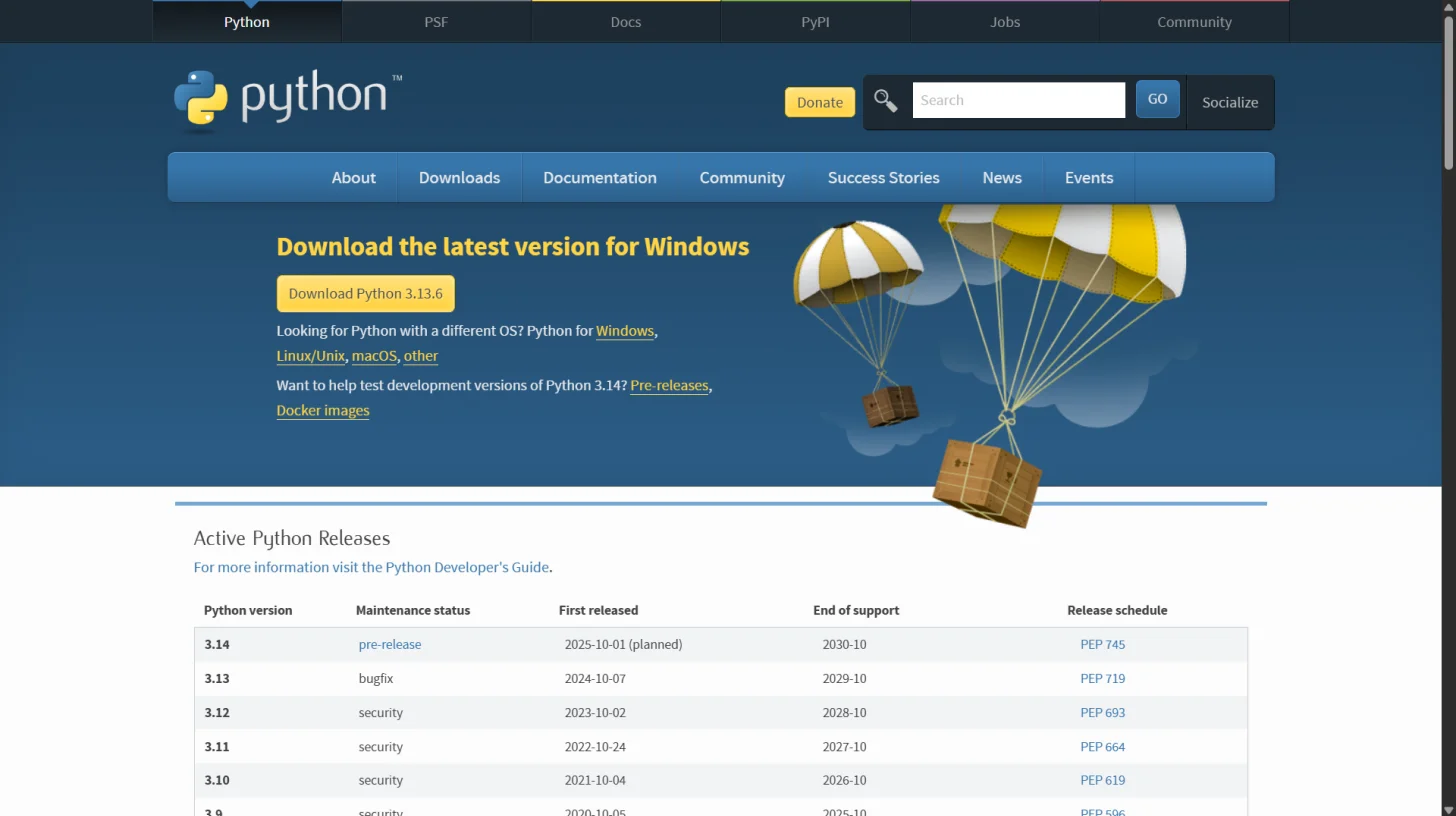Click the '2028-10' end of support cell

coord(844,712)
